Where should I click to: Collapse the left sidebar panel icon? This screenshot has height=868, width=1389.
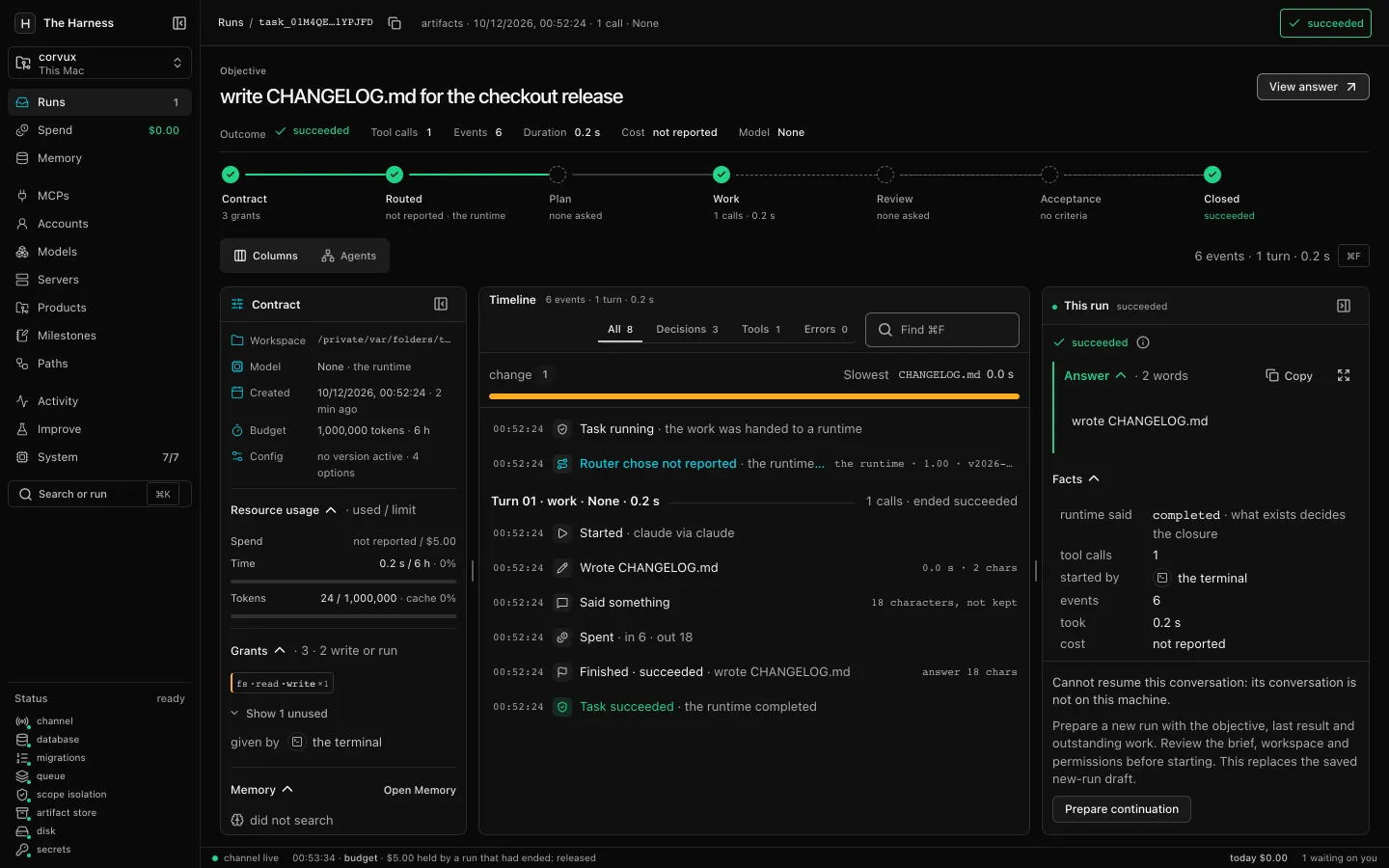[x=179, y=23]
